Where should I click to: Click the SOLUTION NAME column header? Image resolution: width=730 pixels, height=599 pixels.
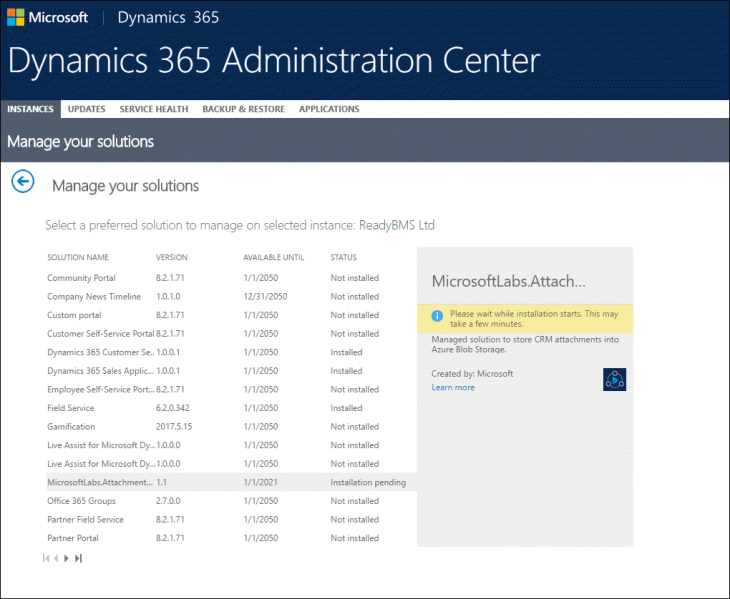coord(78,257)
